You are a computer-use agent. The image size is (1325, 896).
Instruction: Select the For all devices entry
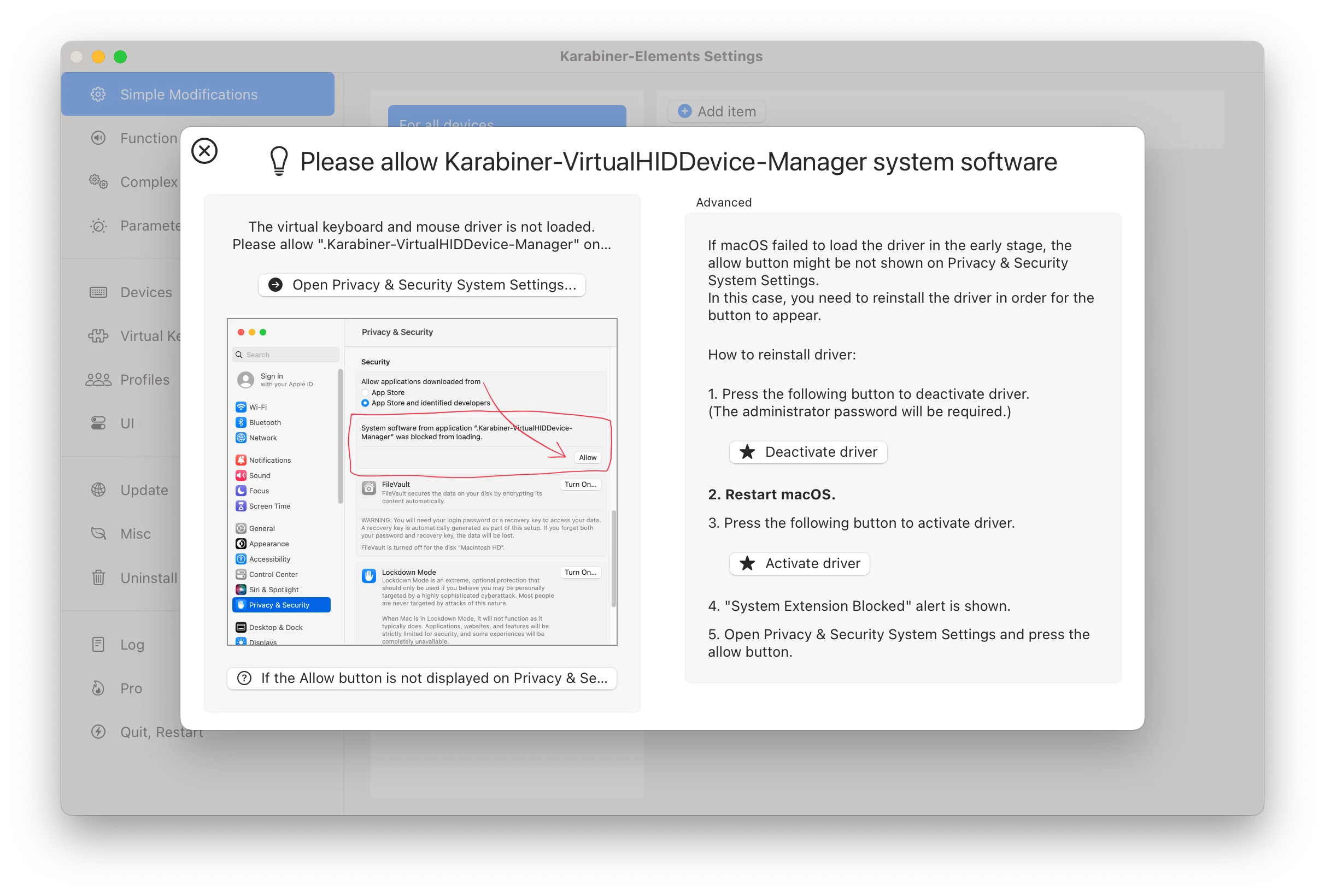507,116
